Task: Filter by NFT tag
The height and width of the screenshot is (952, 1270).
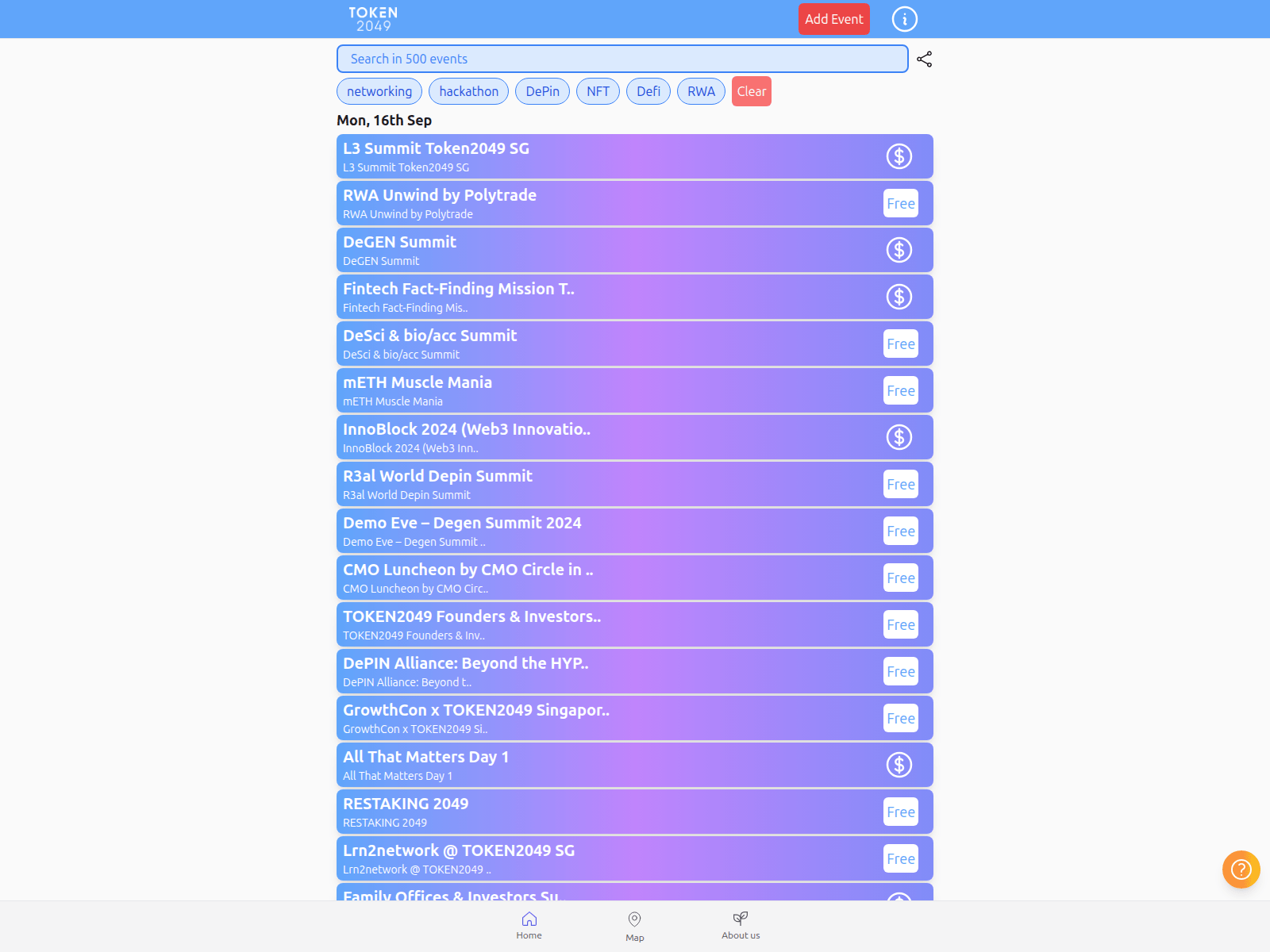Action: (x=598, y=91)
